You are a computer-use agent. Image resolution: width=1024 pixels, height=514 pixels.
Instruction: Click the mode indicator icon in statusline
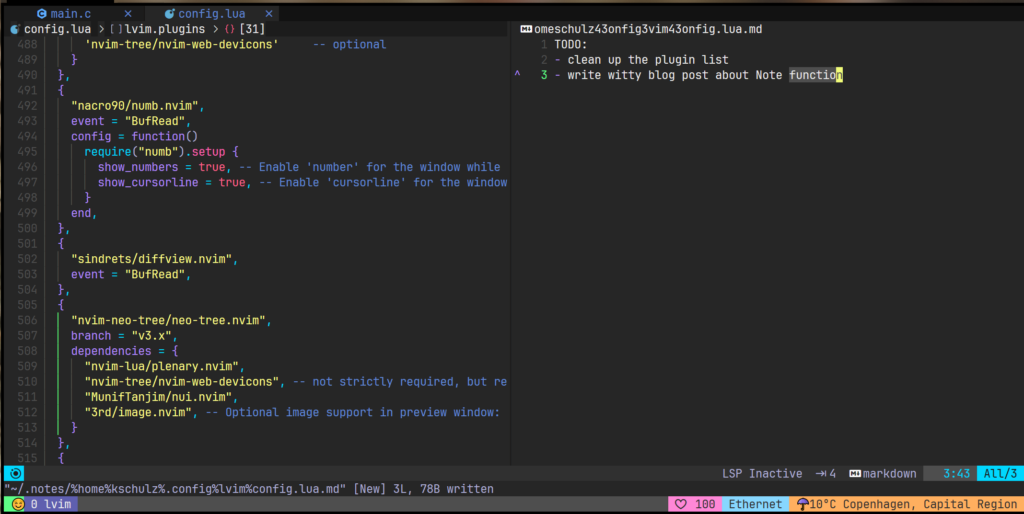coord(16,474)
